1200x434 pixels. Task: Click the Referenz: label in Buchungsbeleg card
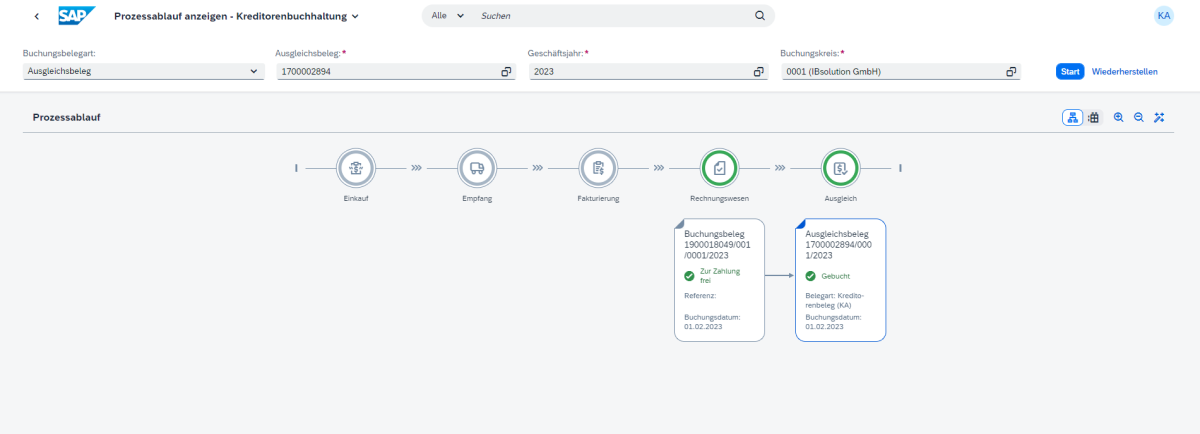pos(701,296)
